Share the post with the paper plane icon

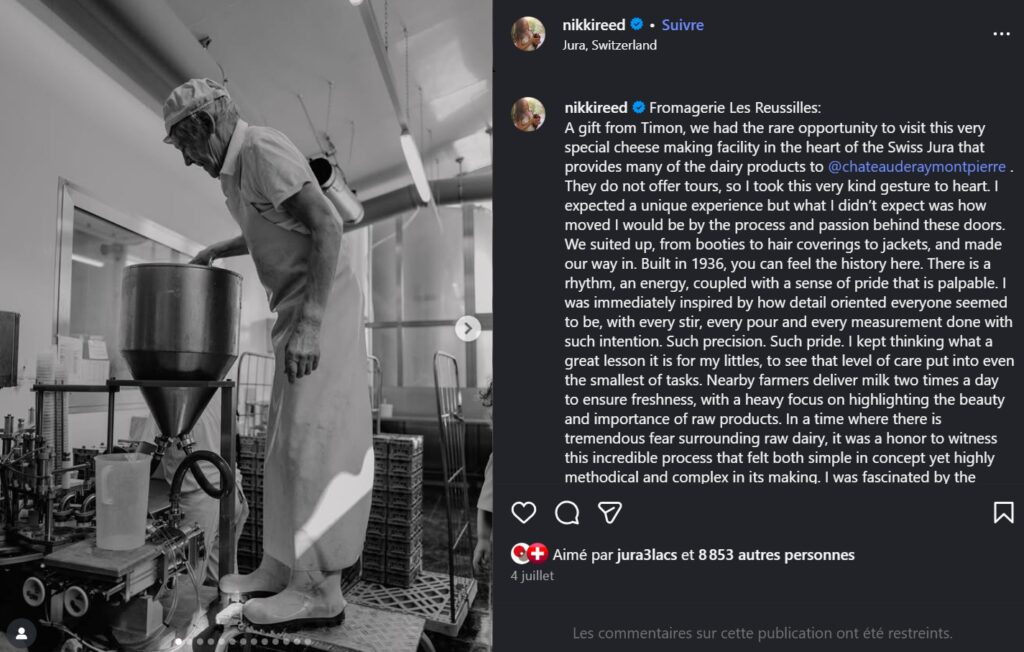[610, 513]
